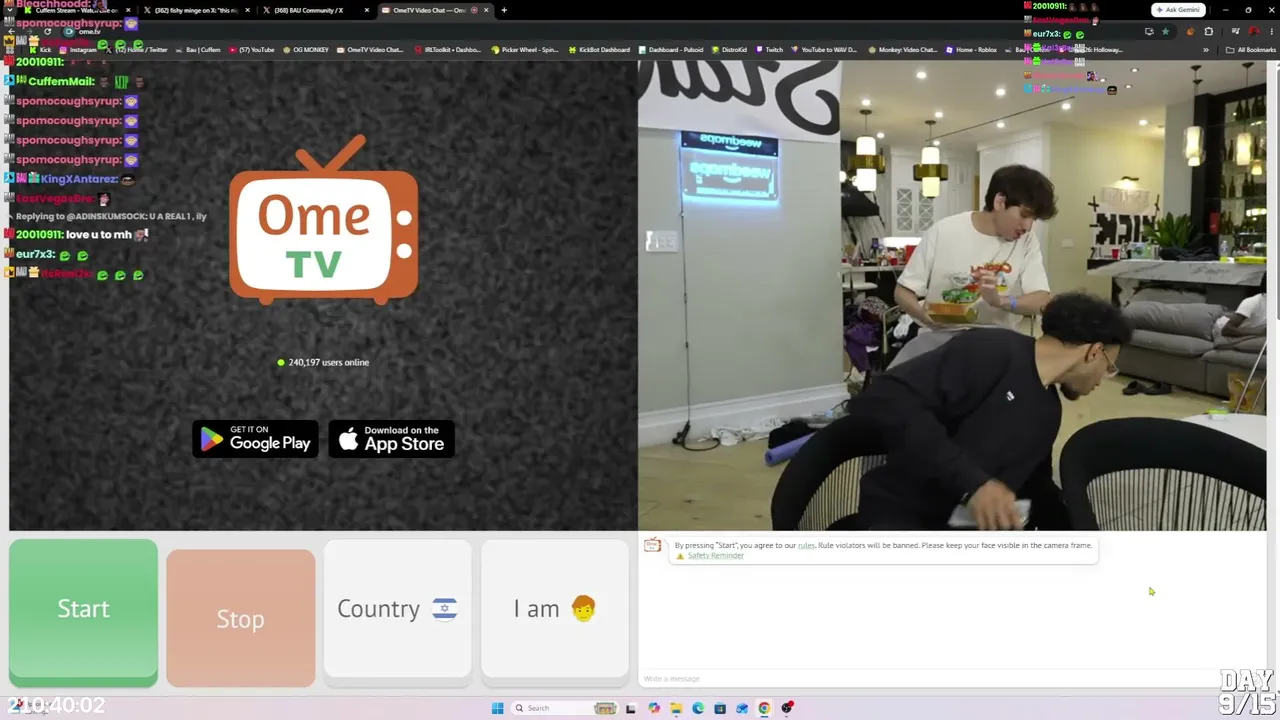
Task: Open Microsoft Edge from the taskbar
Action: click(698, 708)
